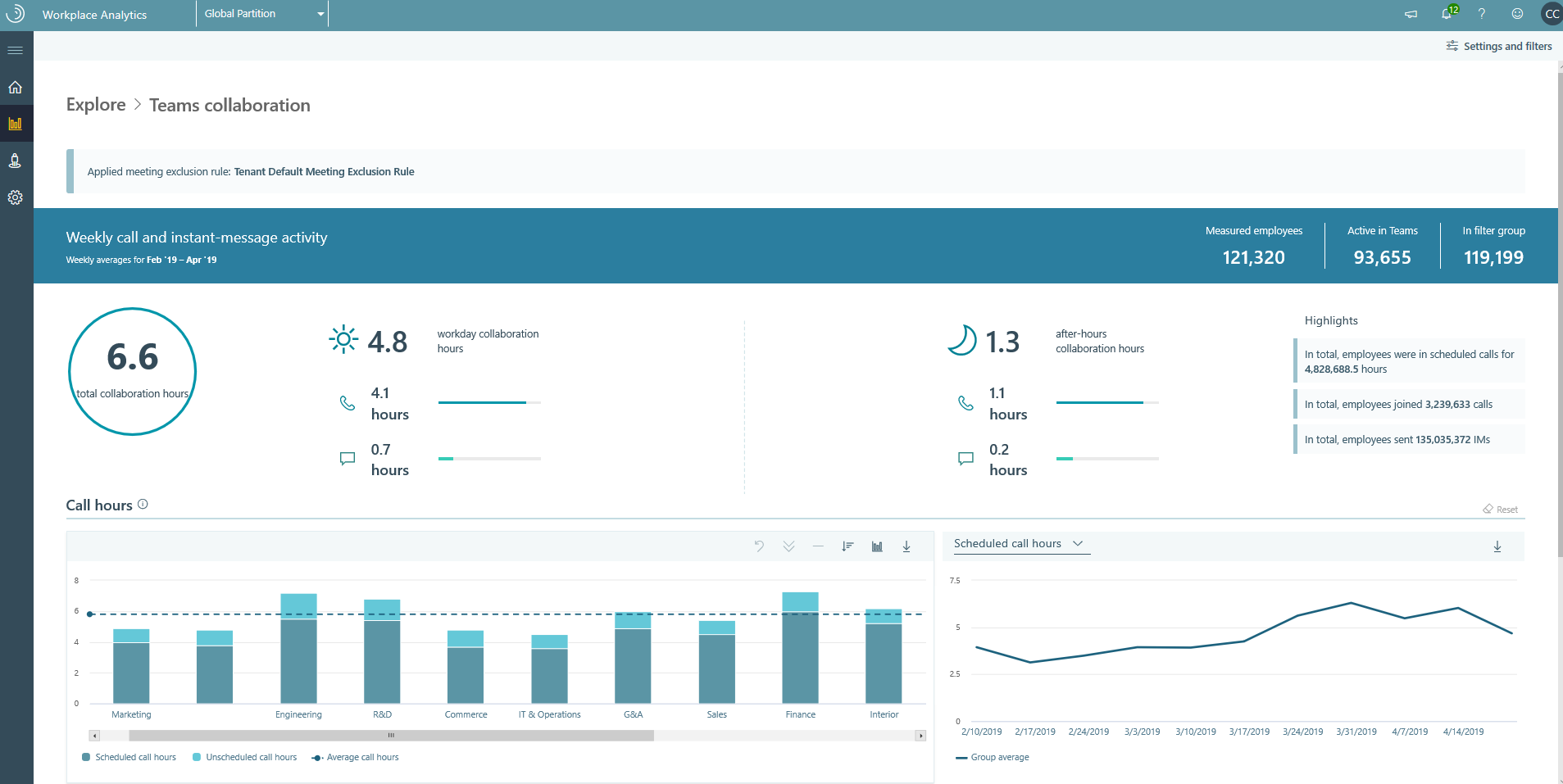
Task: Click the Finance bar
Action: click(800, 648)
